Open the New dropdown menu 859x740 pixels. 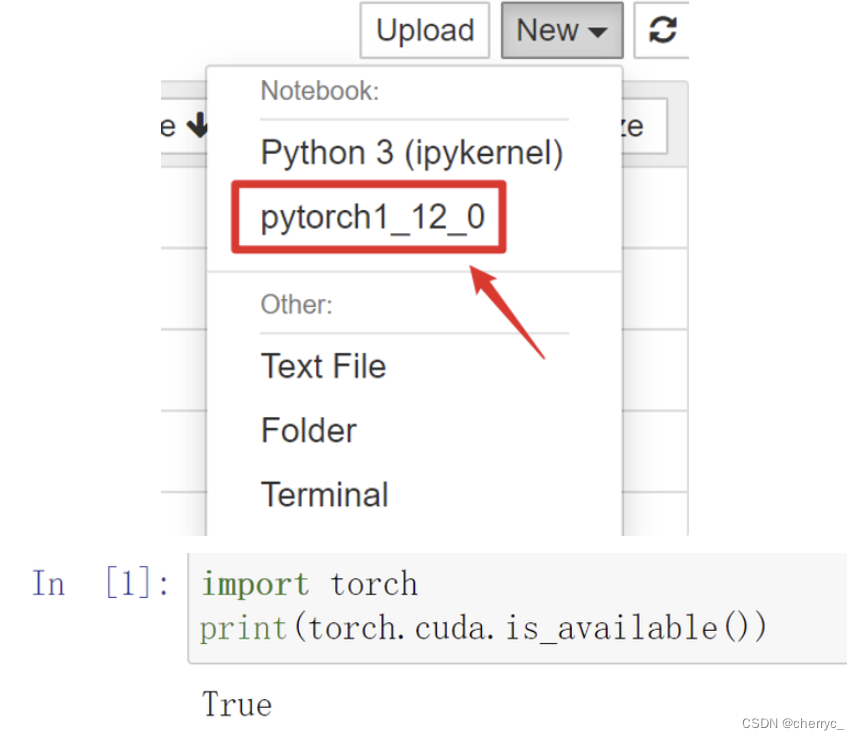[562, 30]
